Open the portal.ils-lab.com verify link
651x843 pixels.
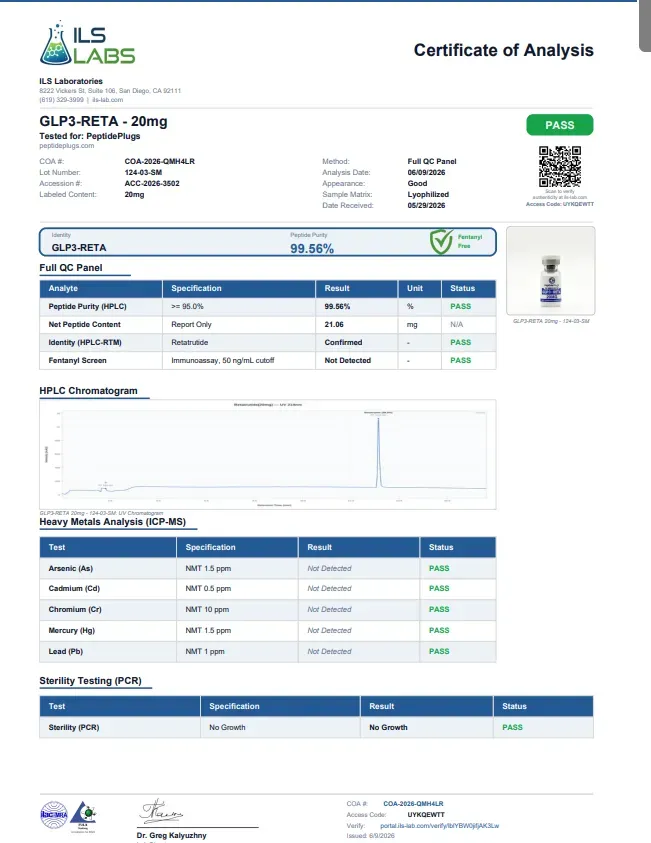tap(439, 825)
